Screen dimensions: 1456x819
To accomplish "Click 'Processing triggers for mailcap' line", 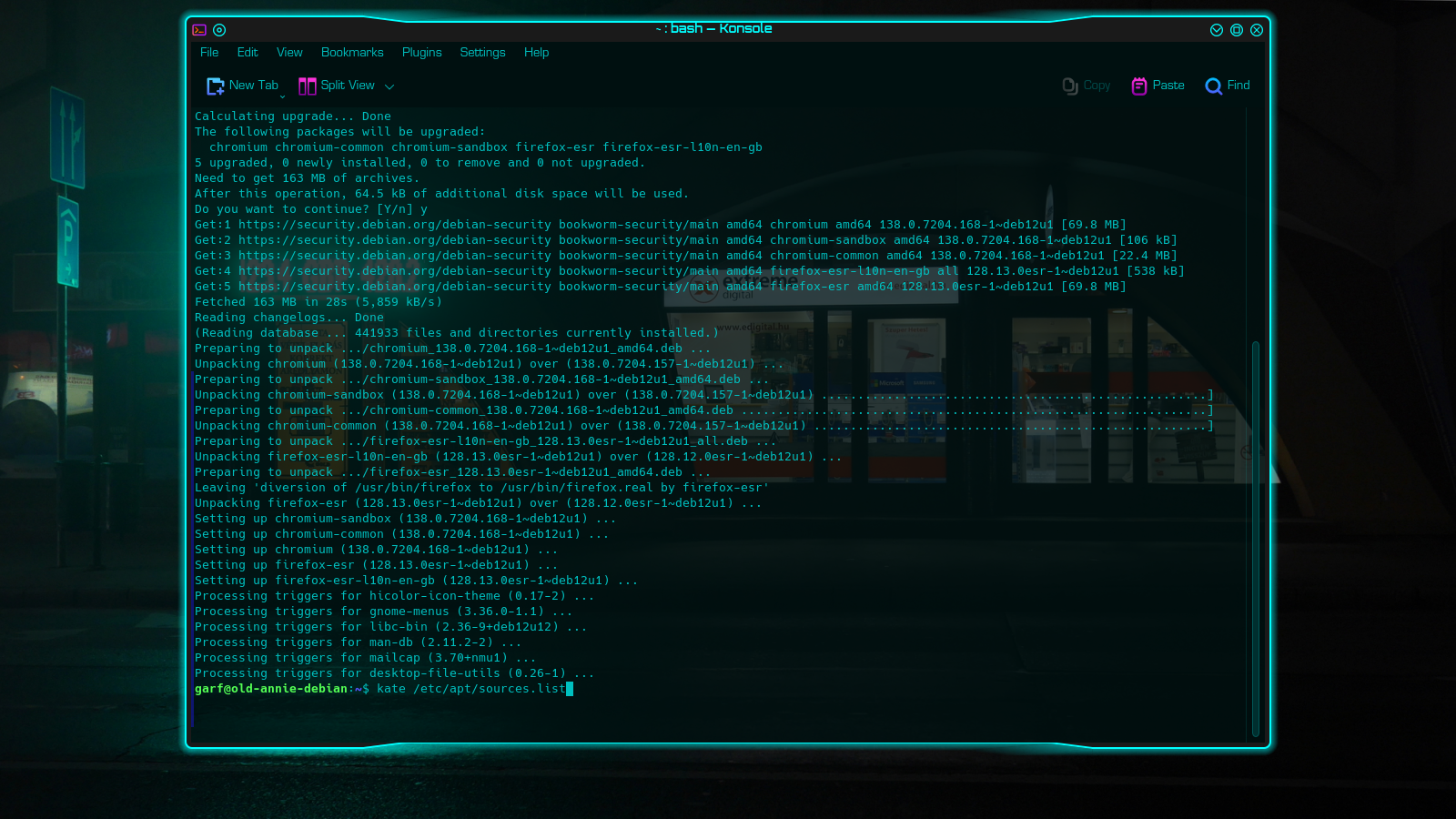I will 366,658.
